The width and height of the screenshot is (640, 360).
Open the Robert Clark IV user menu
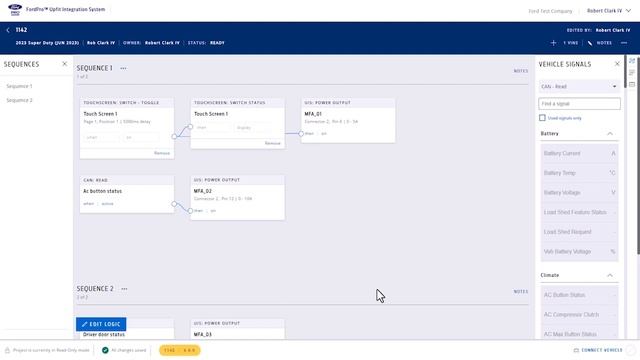pyautogui.click(x=609, y=11)
